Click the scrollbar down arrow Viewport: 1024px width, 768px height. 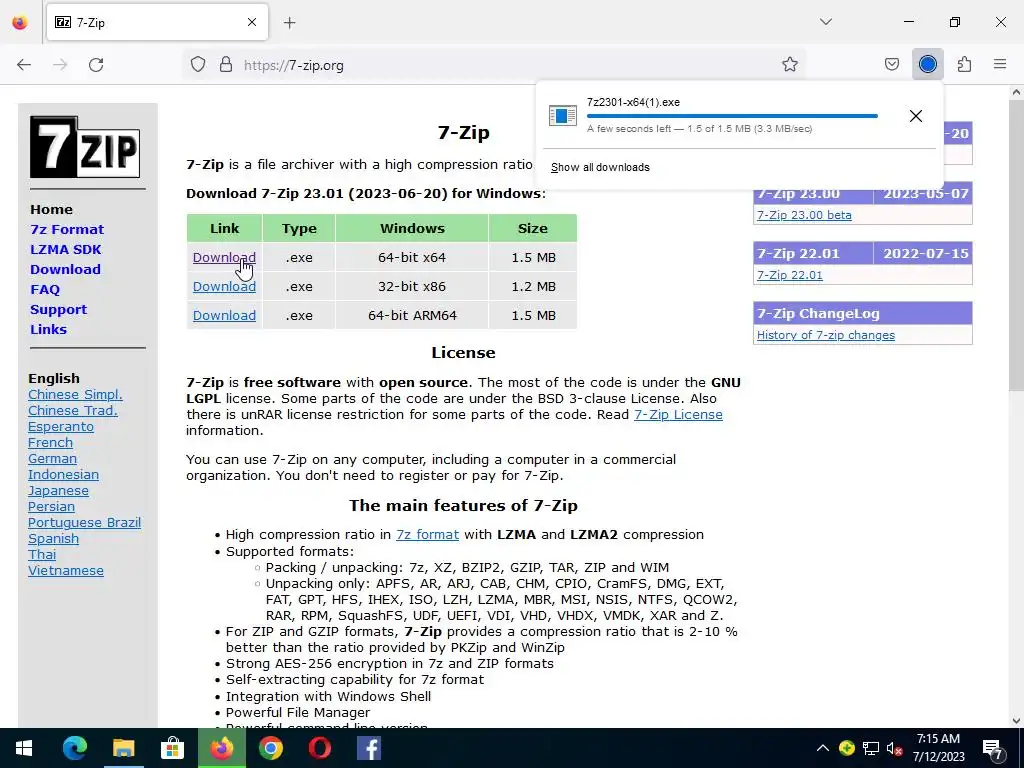(1016, 721)
